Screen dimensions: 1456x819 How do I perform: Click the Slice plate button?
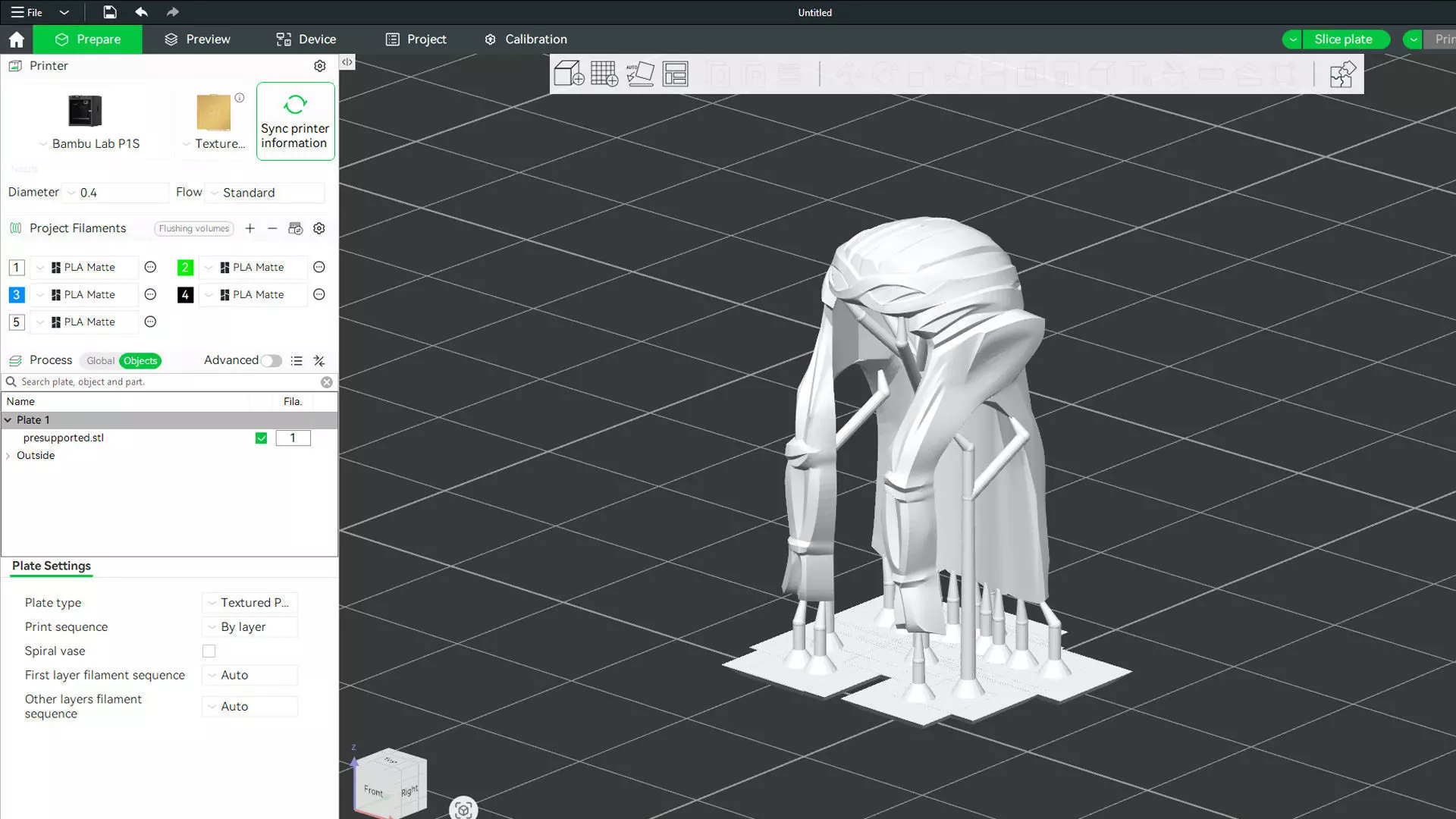click(x=1342, y=39)
